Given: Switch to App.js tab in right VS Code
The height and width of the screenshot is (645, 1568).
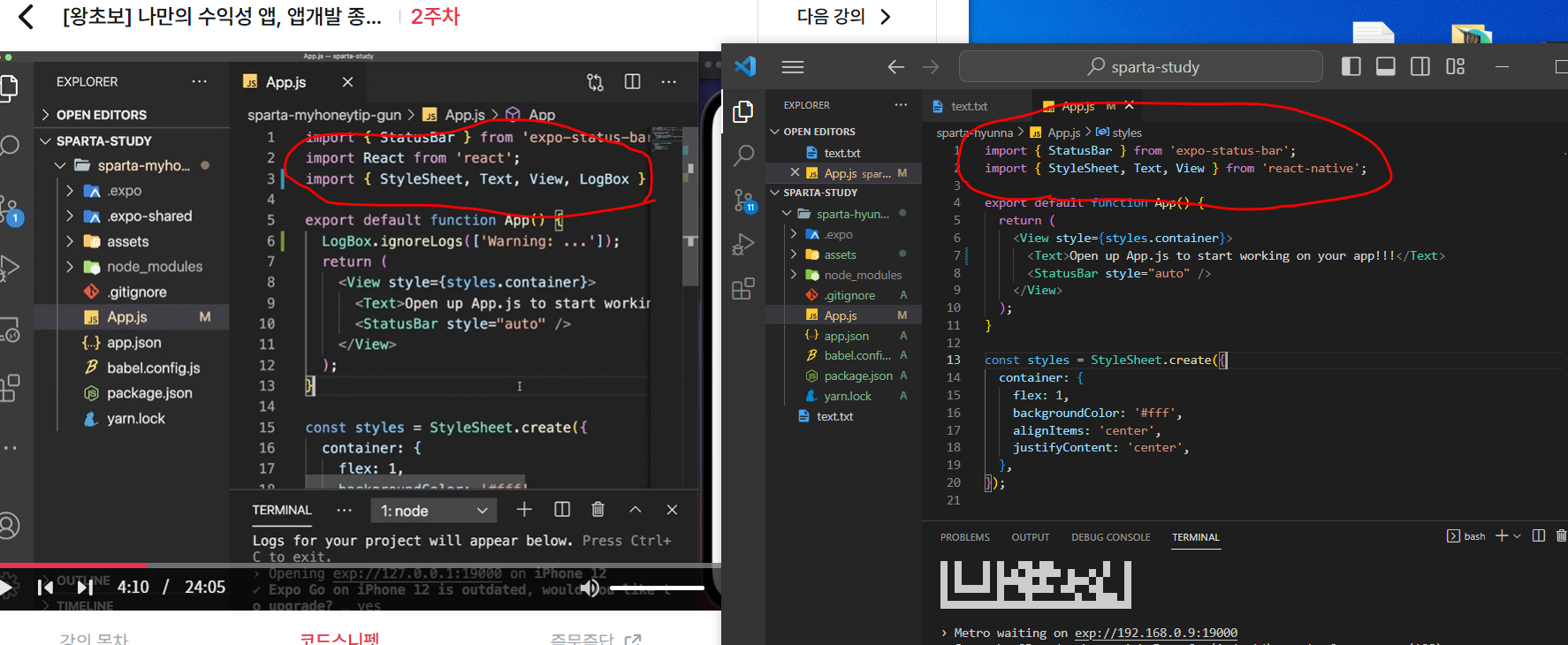Looking at the screenshot, I should click(1077, 106).
